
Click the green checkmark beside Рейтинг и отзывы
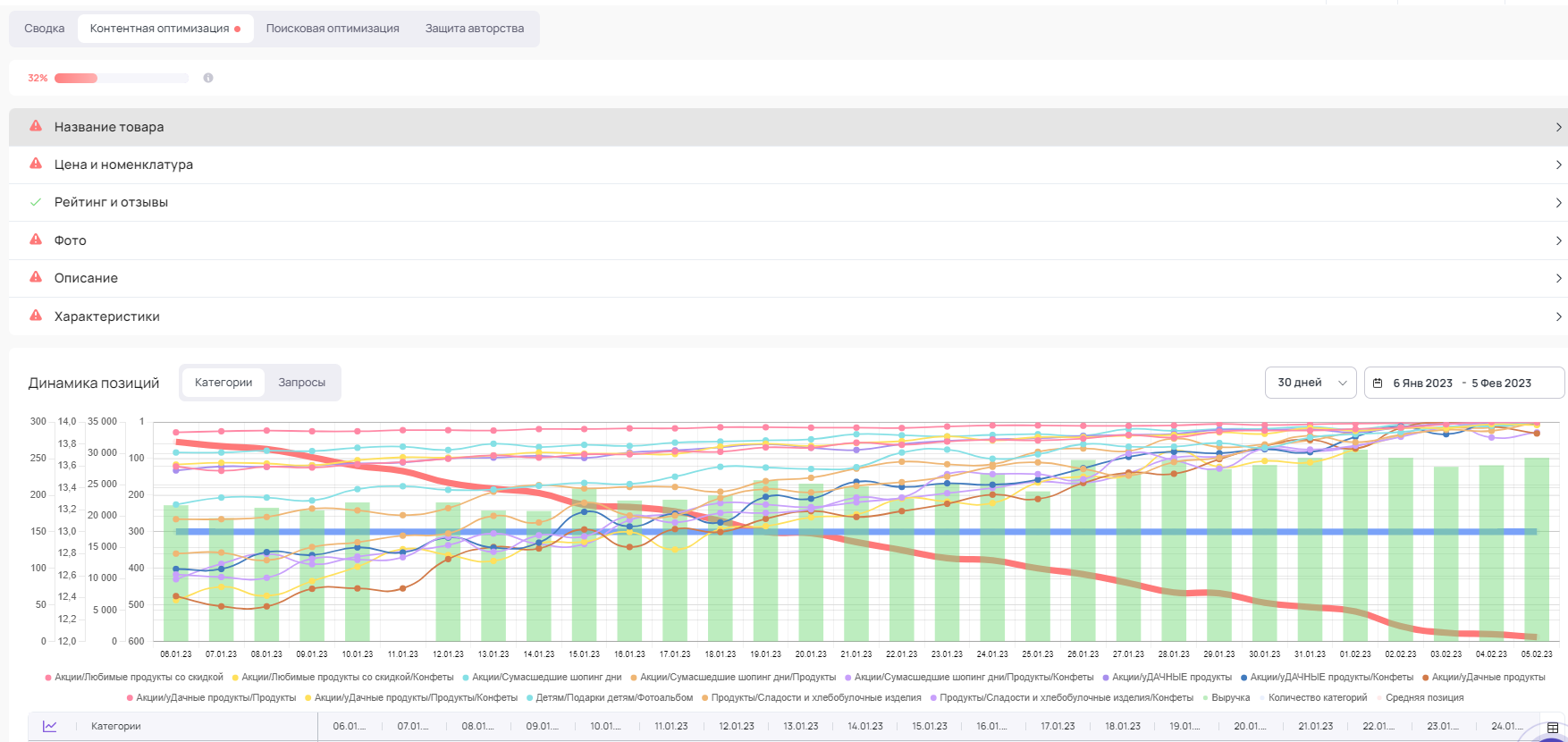click(x=36, y=202)
